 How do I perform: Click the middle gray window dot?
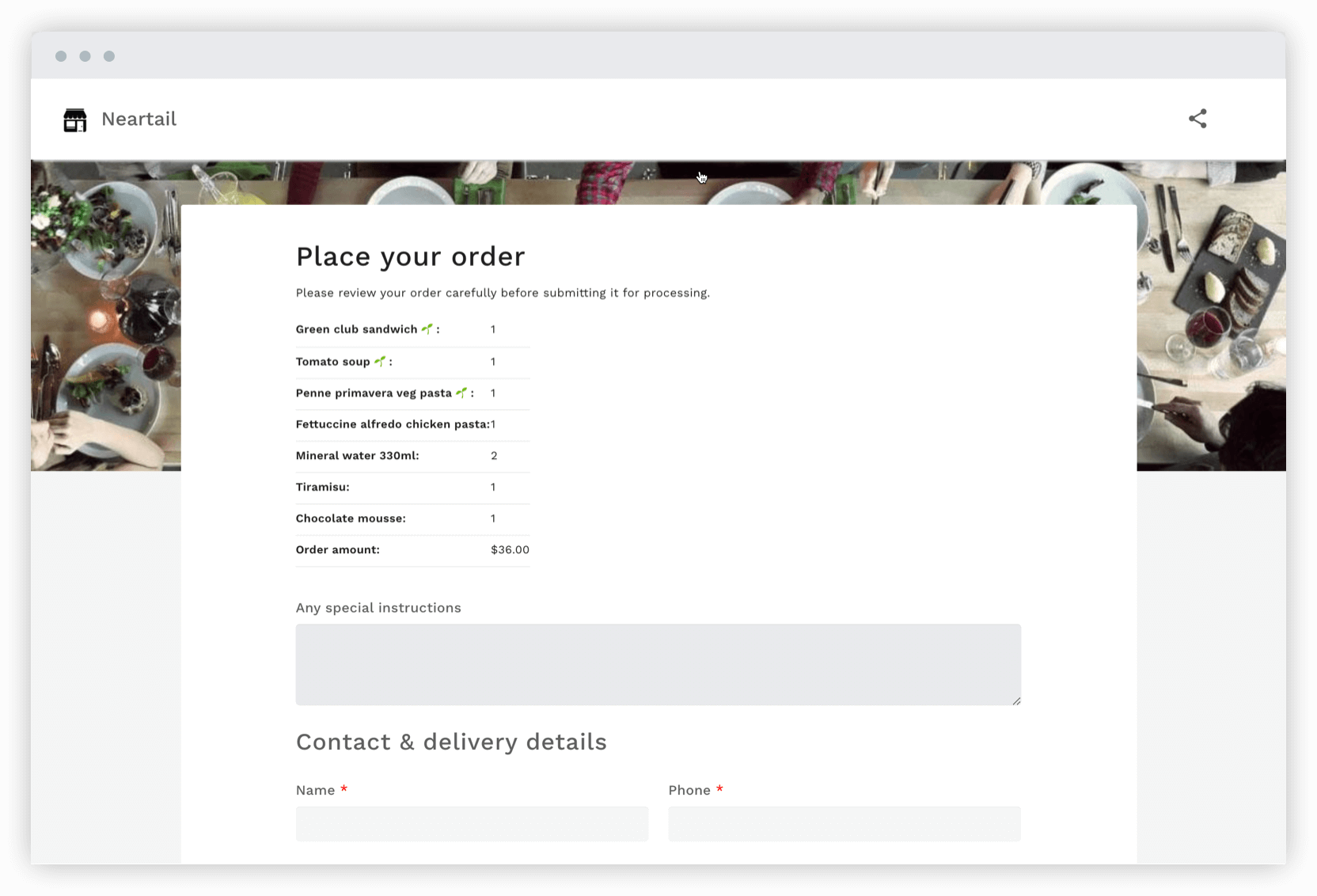tap(85, 56)
